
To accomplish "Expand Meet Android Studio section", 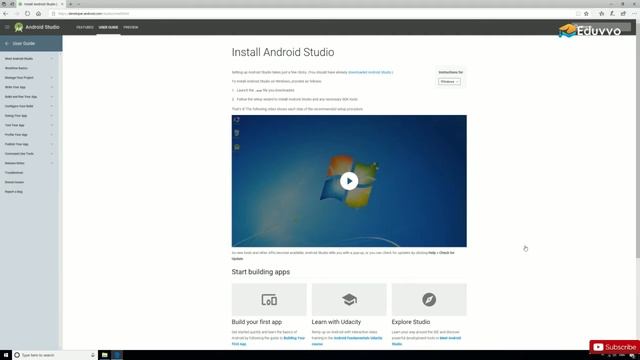I will [x=29, y=59].
